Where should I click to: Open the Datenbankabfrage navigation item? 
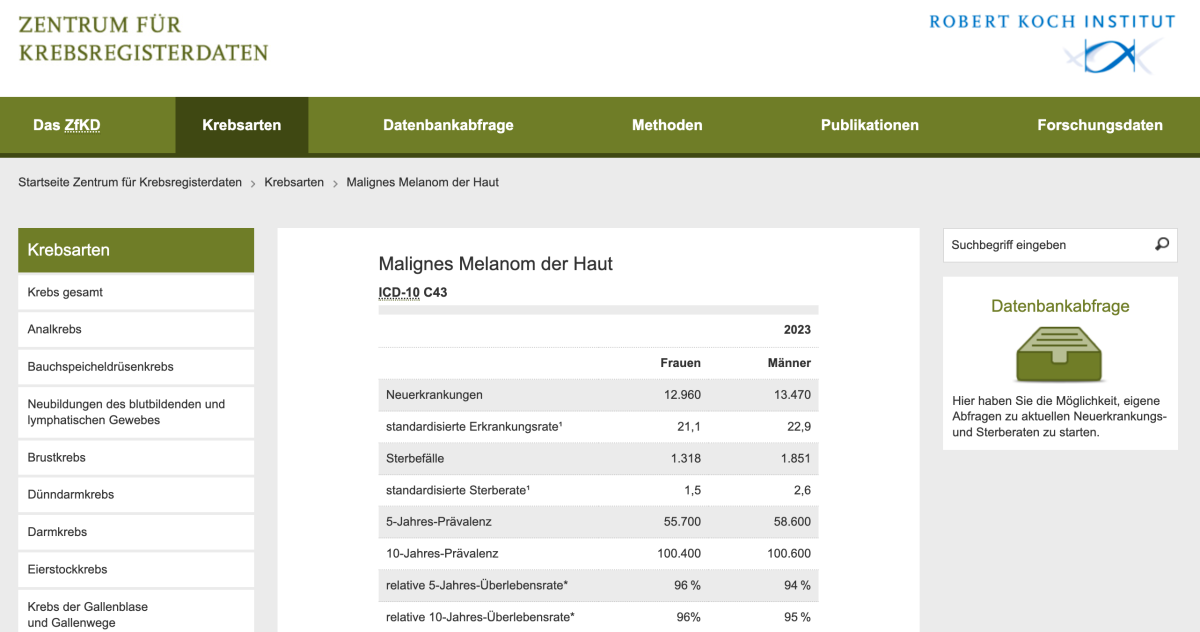point(448,125)
